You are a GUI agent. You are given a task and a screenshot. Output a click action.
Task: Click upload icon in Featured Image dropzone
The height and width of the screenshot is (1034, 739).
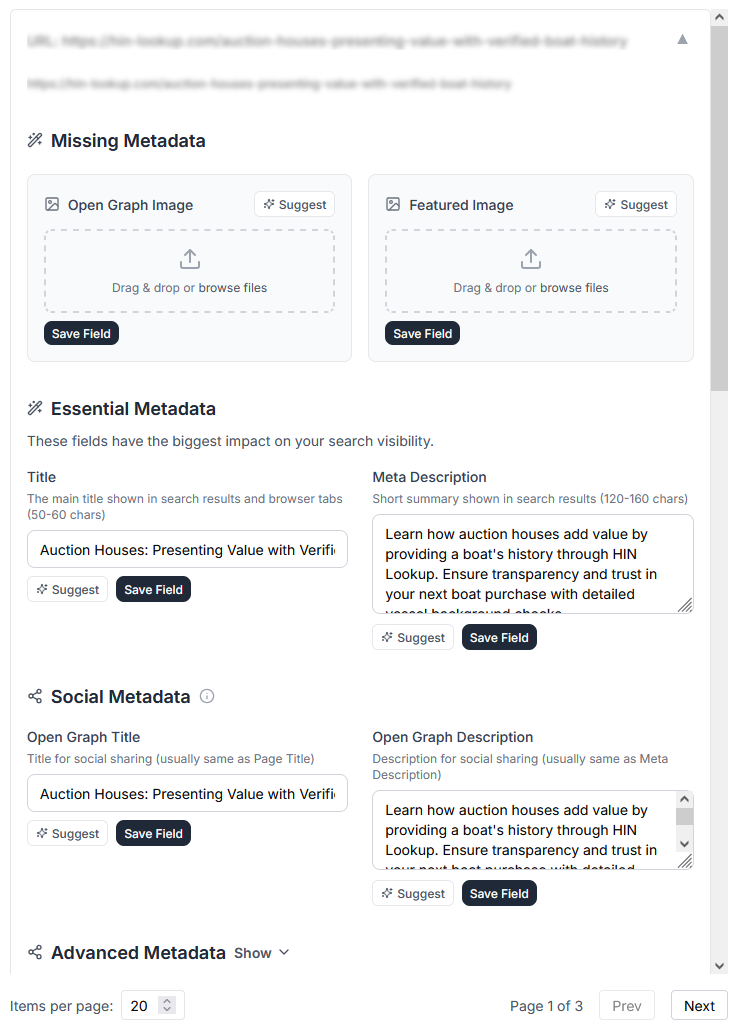(531, 259)
